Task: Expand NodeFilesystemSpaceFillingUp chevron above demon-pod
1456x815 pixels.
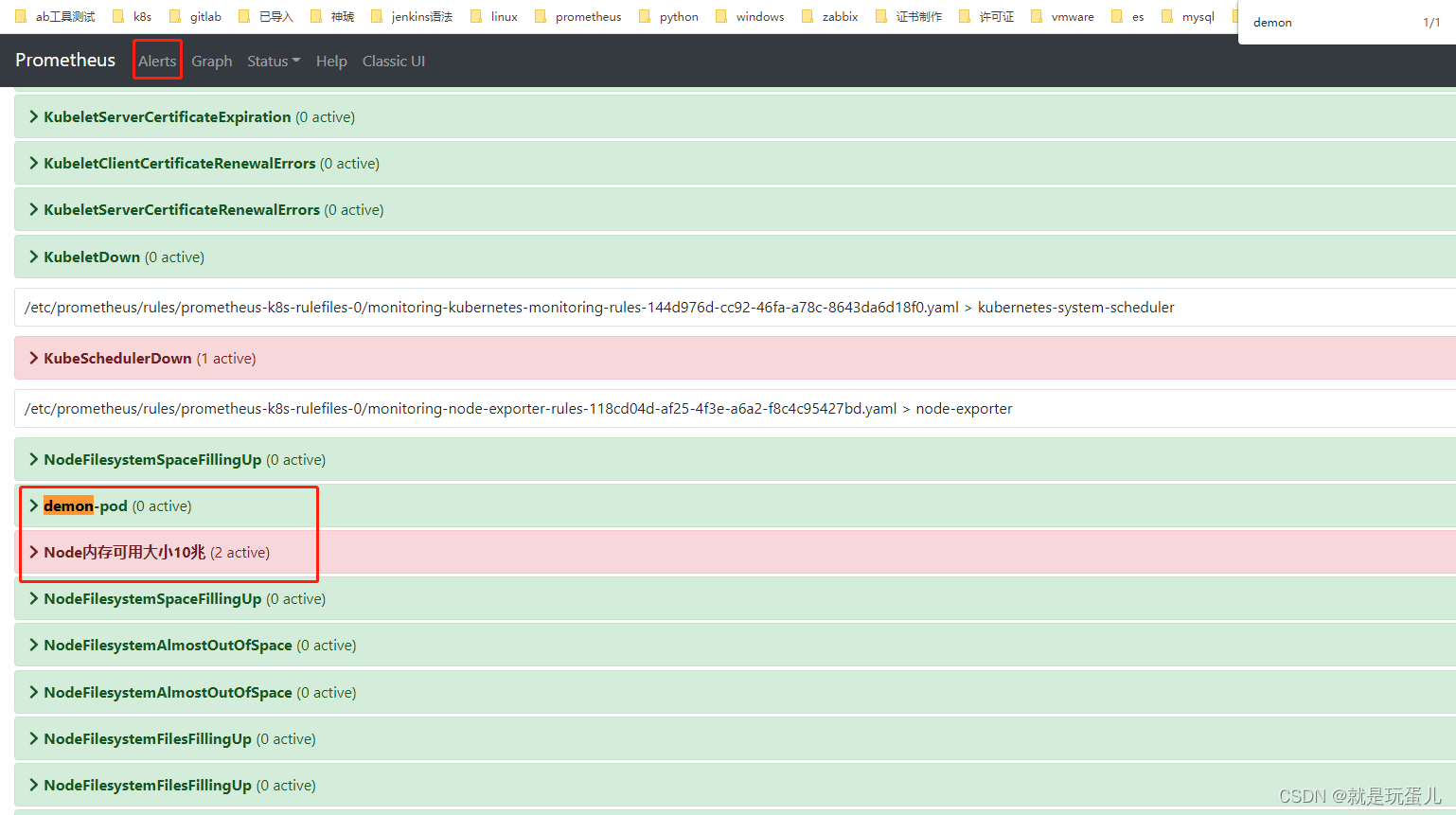Action: coord(34,459)
